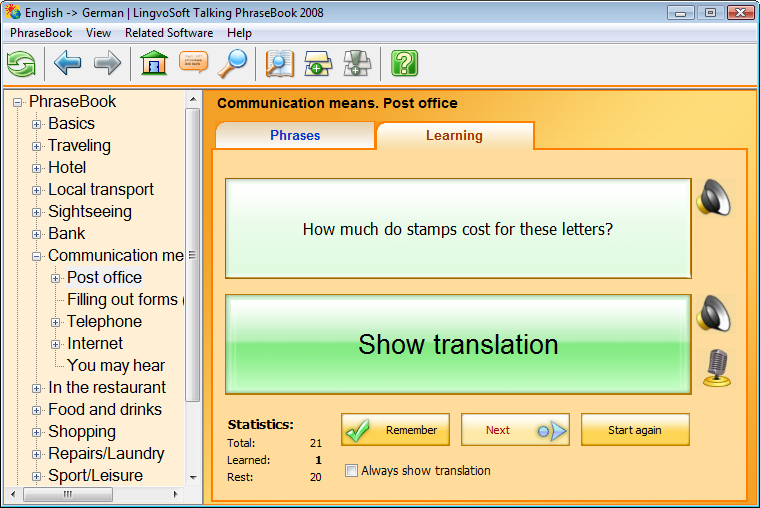Expand the Food and drinks node
The image size is (760, 508).
pos(36,410)
